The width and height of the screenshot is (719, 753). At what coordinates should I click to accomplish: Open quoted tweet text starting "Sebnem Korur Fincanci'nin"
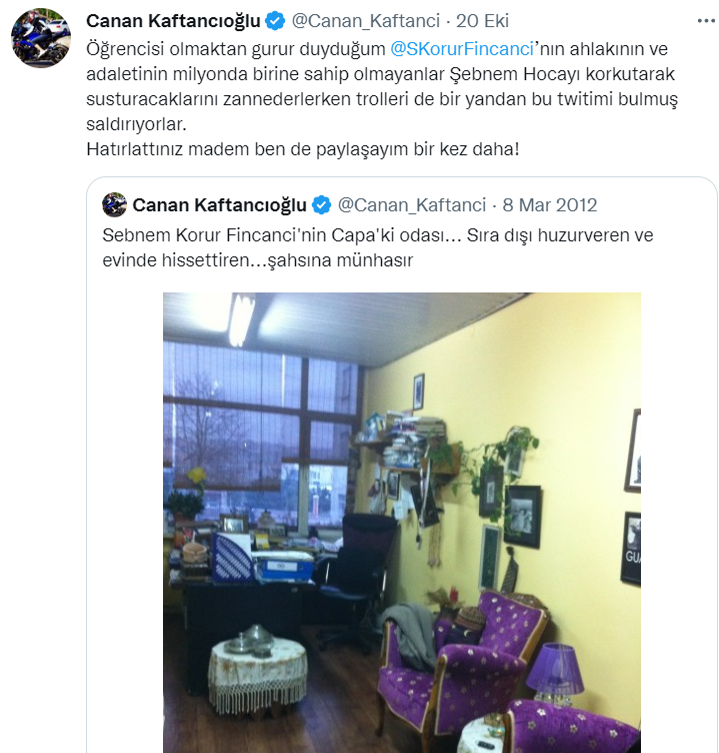click(x=378, y=247)
